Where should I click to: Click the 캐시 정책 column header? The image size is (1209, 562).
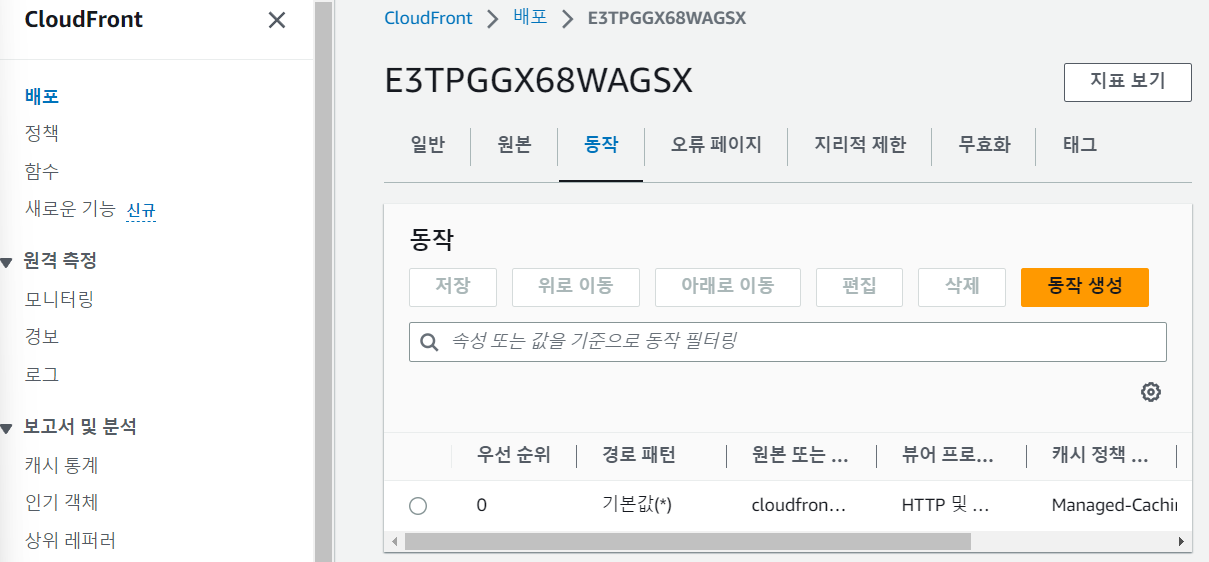point(1100,456)
